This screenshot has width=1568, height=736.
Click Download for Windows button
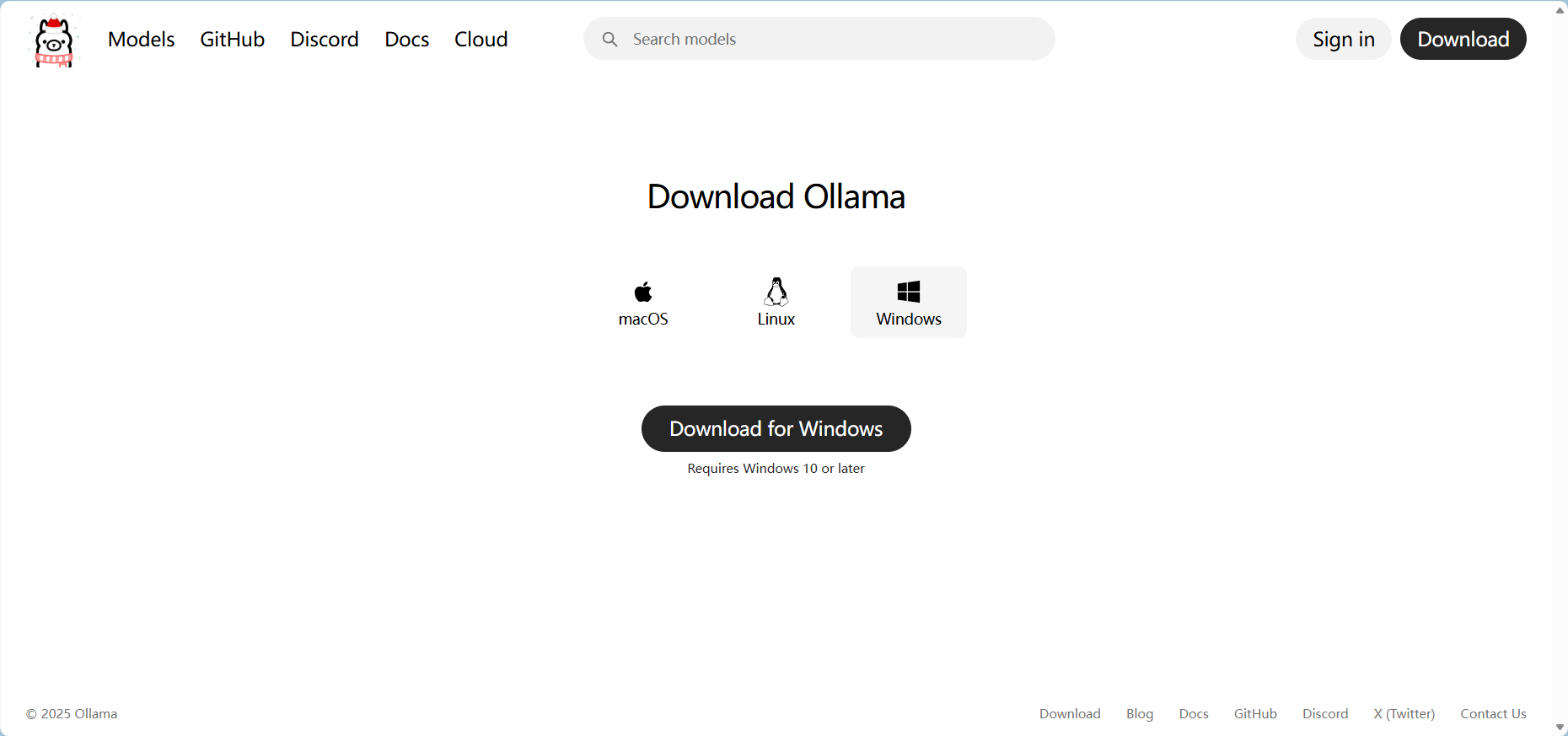(x=776, y=428)
